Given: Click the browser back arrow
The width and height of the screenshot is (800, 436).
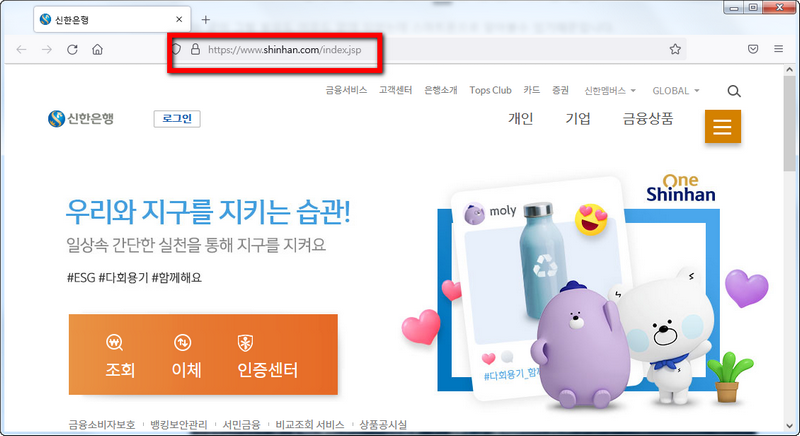Looking at the screenshot, I should (x=21, y=49).
